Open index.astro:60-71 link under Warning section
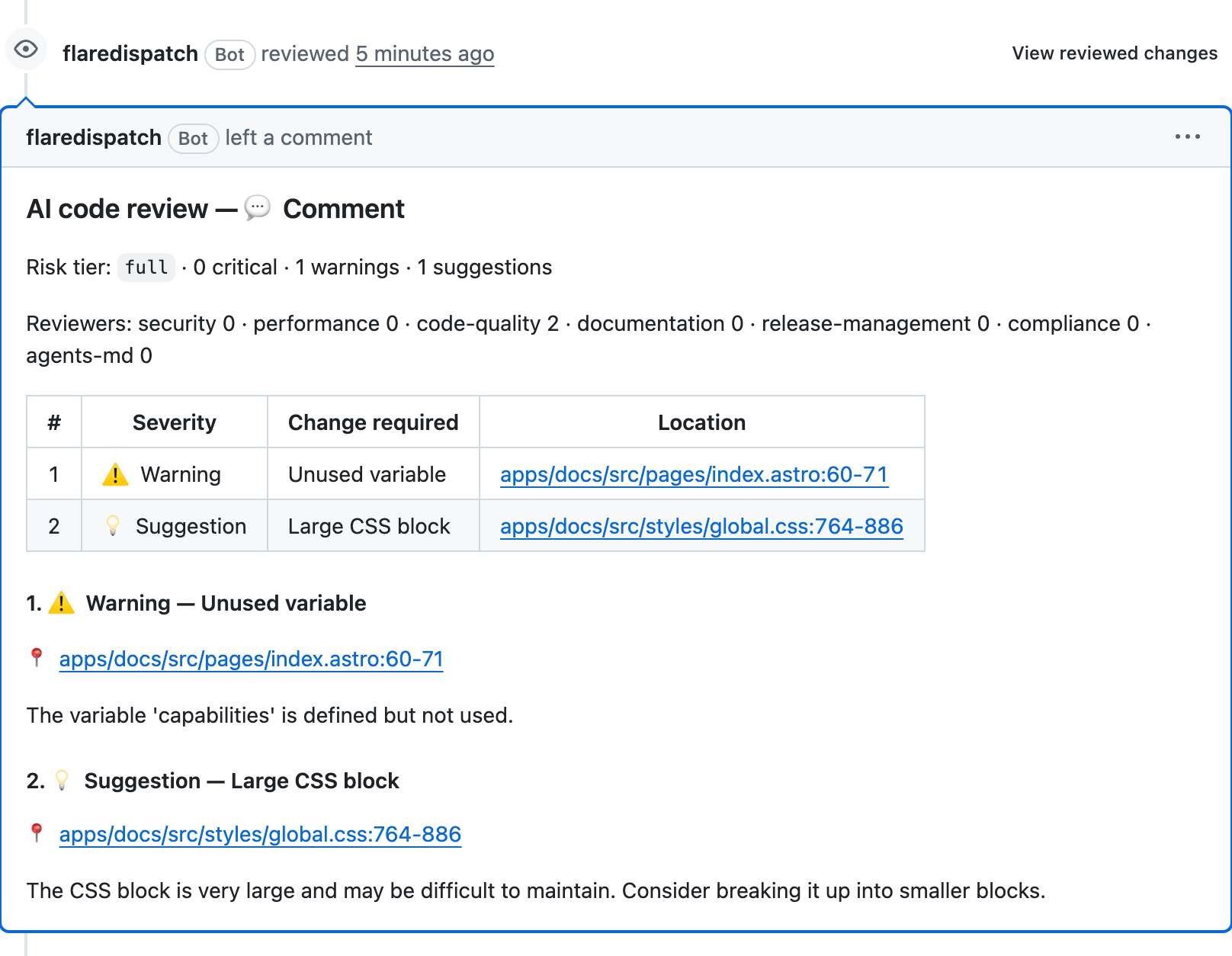Screen dimensions: 1232x956 click(251, 659)
